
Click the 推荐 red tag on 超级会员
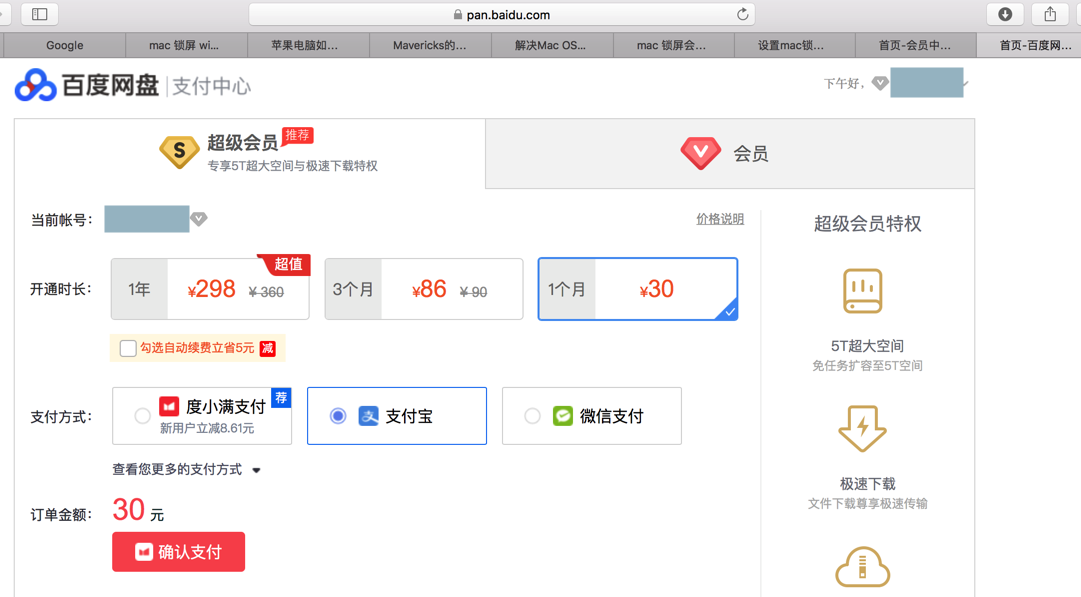pos(298,135)
